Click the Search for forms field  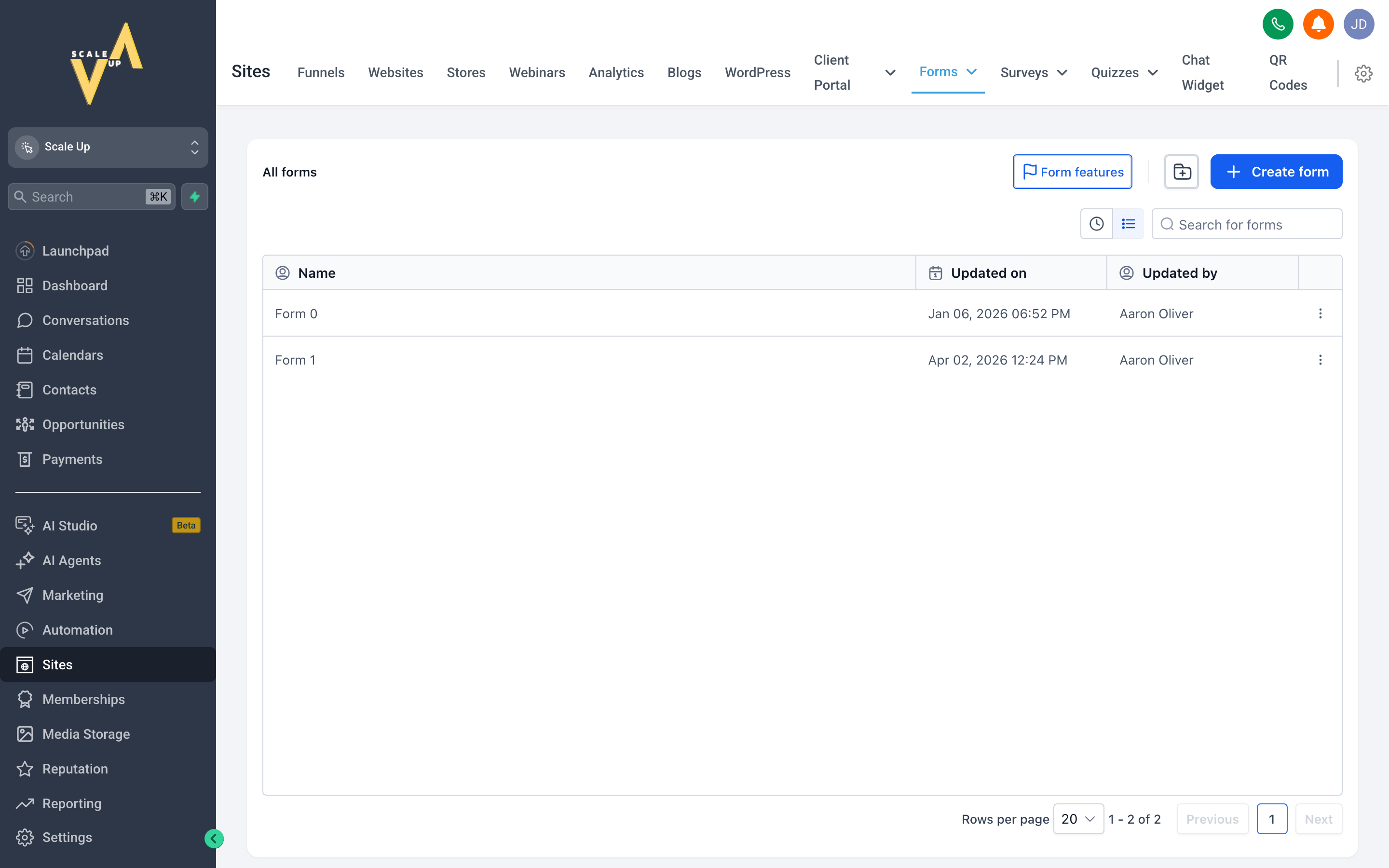(1247, 224)
